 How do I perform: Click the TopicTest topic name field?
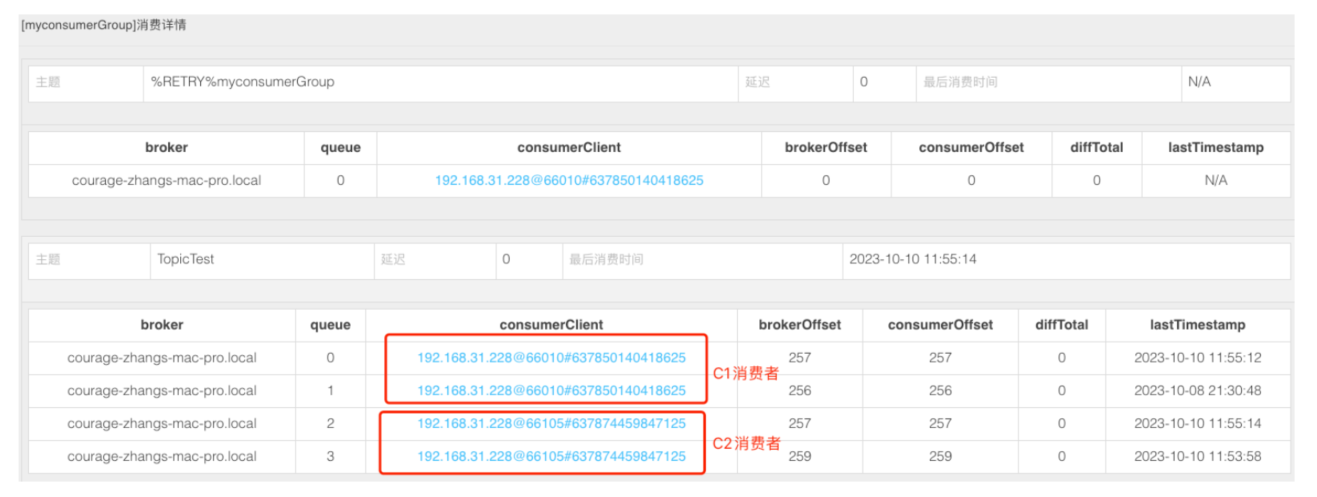[186, 259]
